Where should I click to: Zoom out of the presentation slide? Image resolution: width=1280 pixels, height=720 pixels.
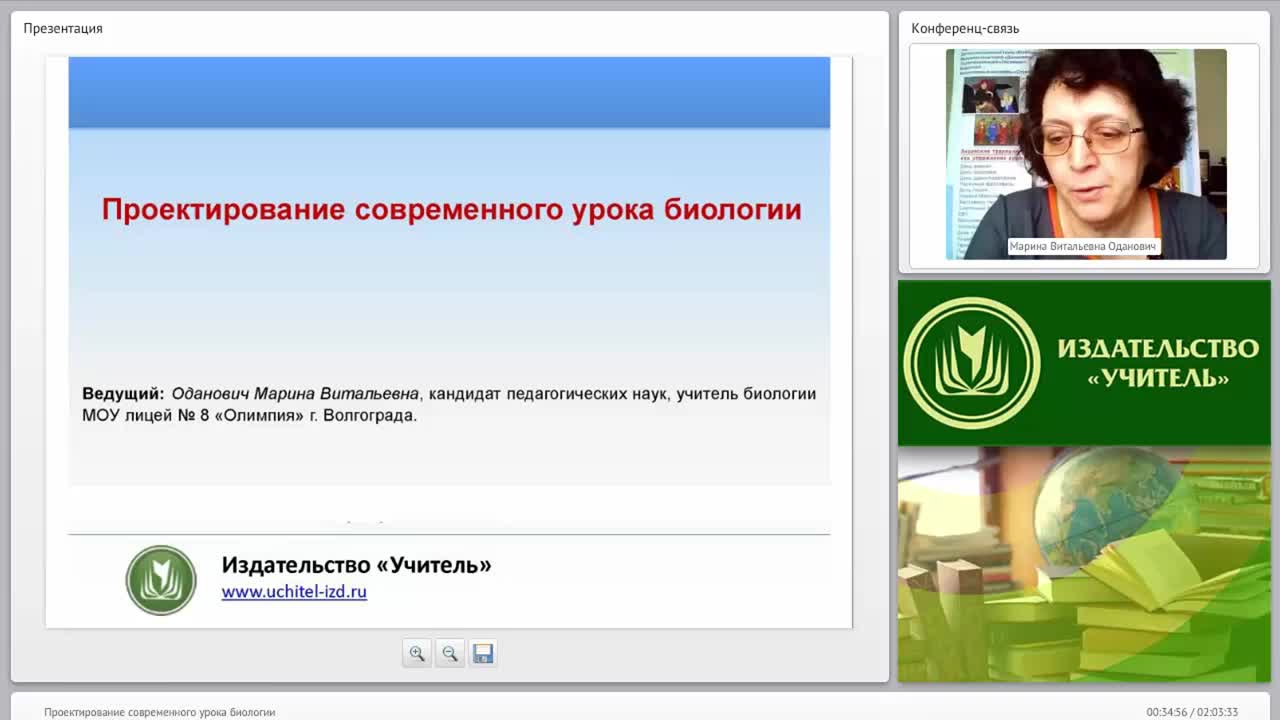pyautogui.click(x=450, y=653)
